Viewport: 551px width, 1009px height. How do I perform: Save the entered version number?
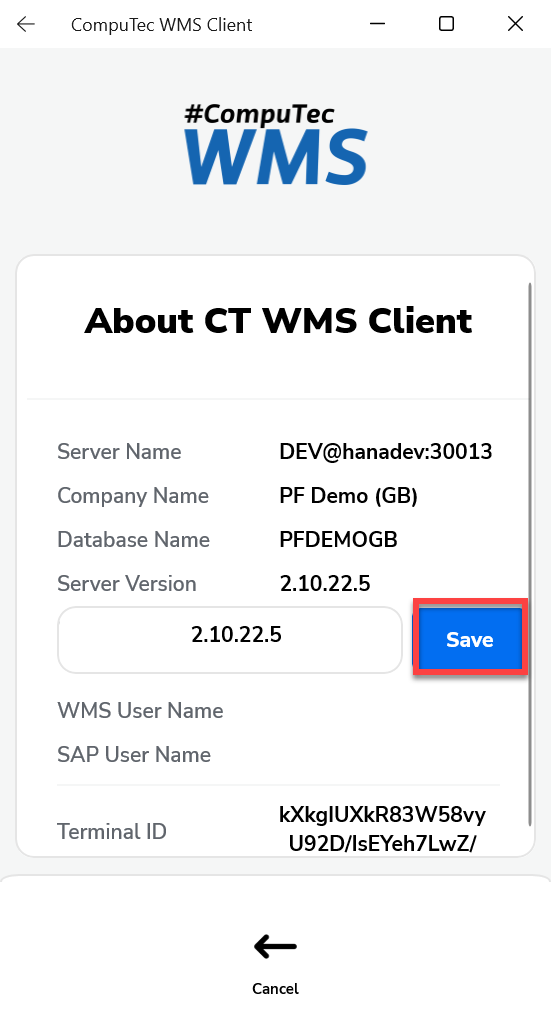[x=470, y=639]
